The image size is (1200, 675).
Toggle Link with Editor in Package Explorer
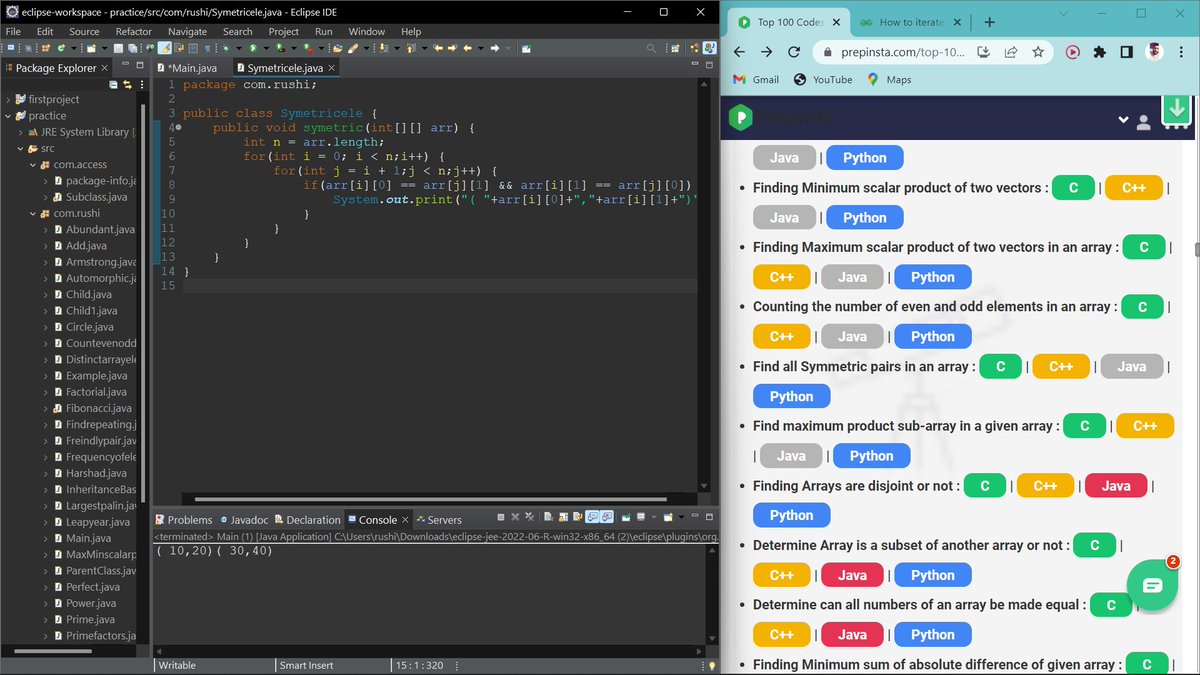127,84
